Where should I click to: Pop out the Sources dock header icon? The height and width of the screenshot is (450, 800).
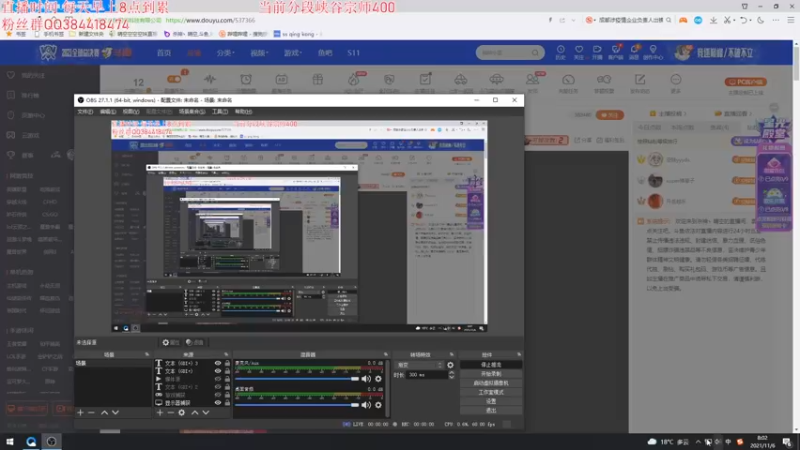(x=226, y=354)
